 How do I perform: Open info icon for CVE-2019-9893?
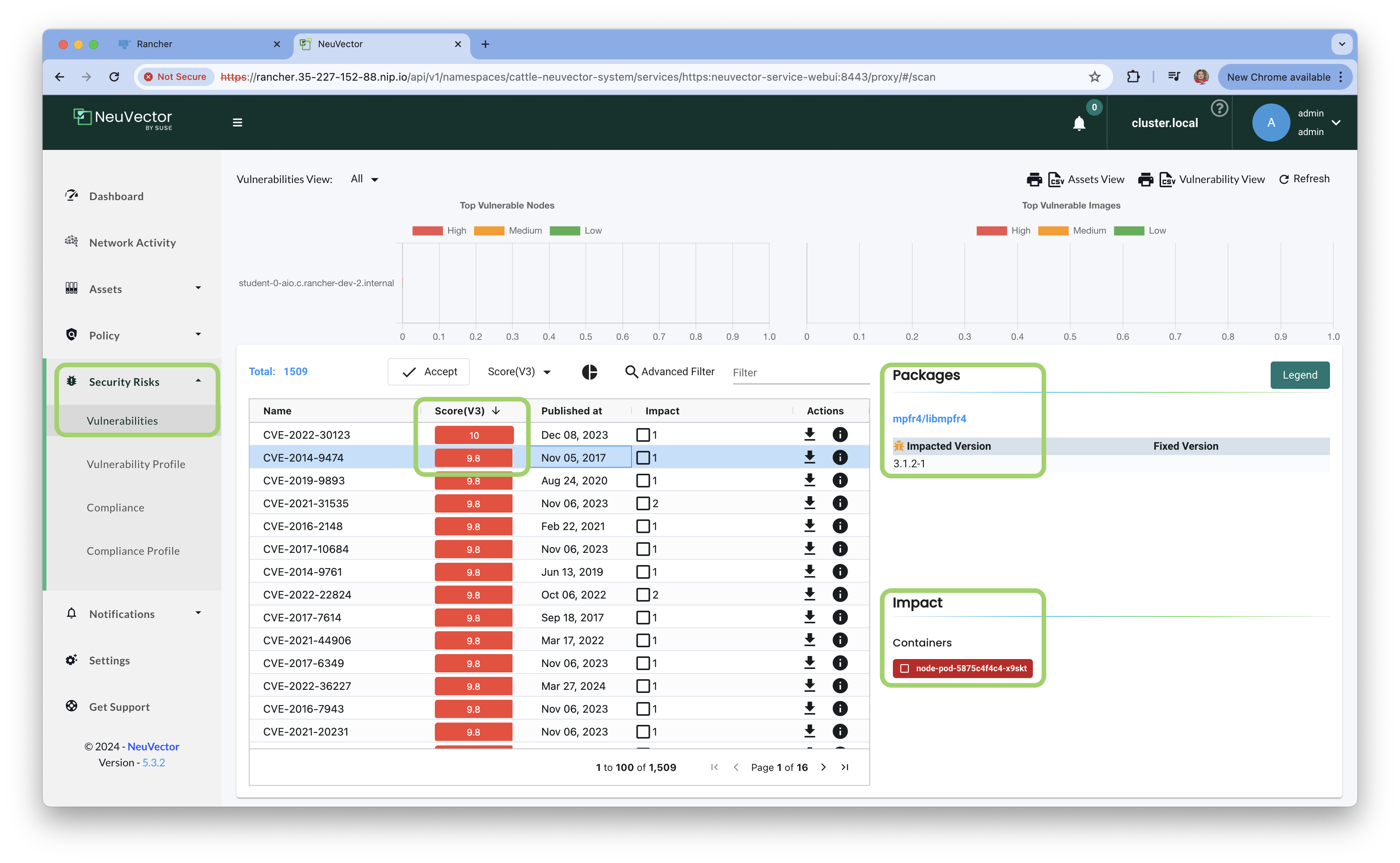pyautogui.click(x=840, y=480)
